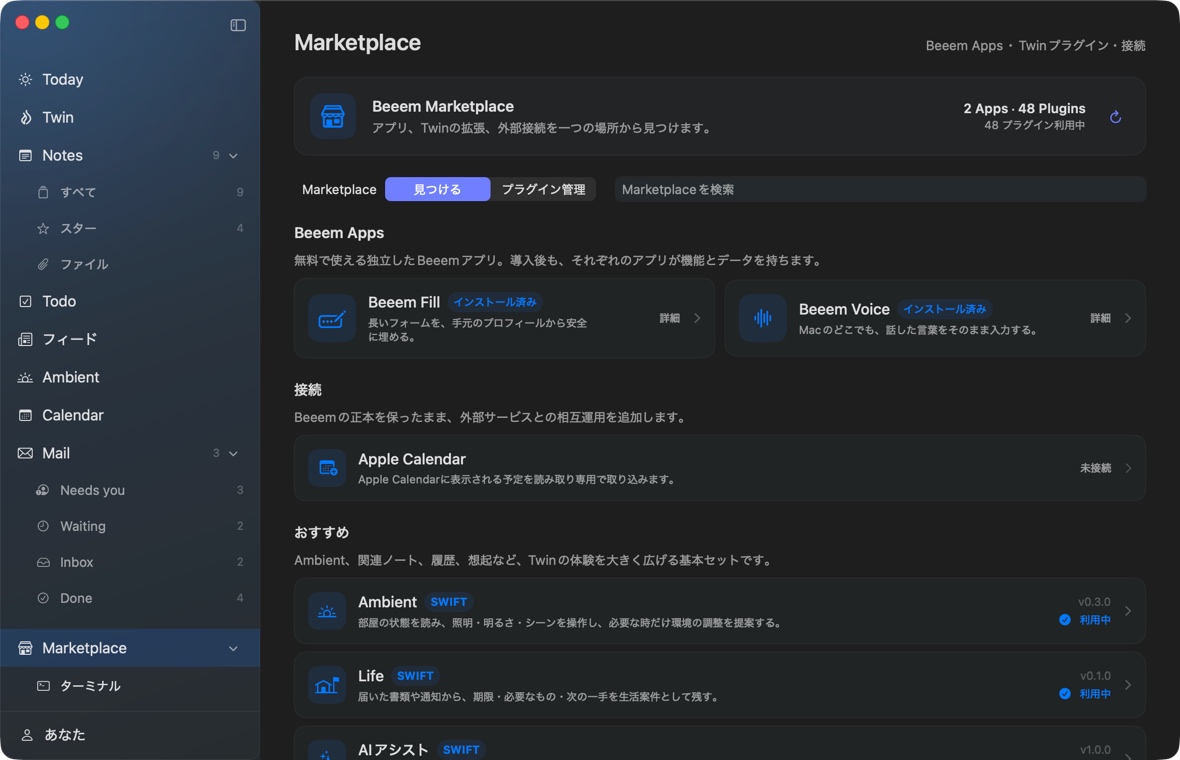
Task: Click the Beeem Fill インストール済み badge
Action: tap(494, 302)
